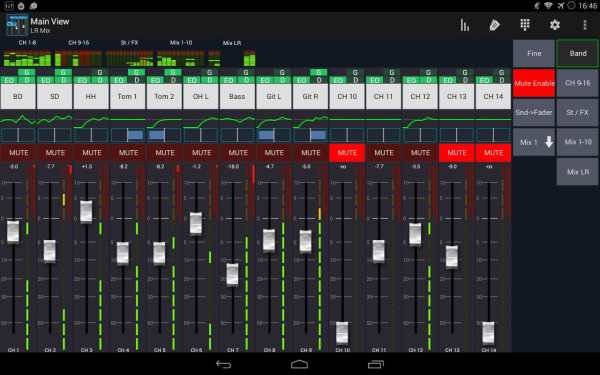Tap the pencil edit icon
Viewport: 600px width, 375px height.
point(494,25)
